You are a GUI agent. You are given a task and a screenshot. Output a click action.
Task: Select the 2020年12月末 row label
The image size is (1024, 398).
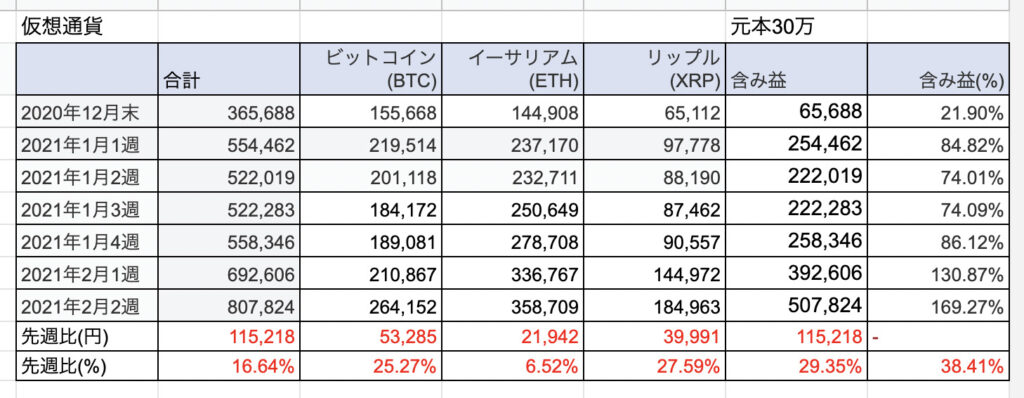[86, 112]
